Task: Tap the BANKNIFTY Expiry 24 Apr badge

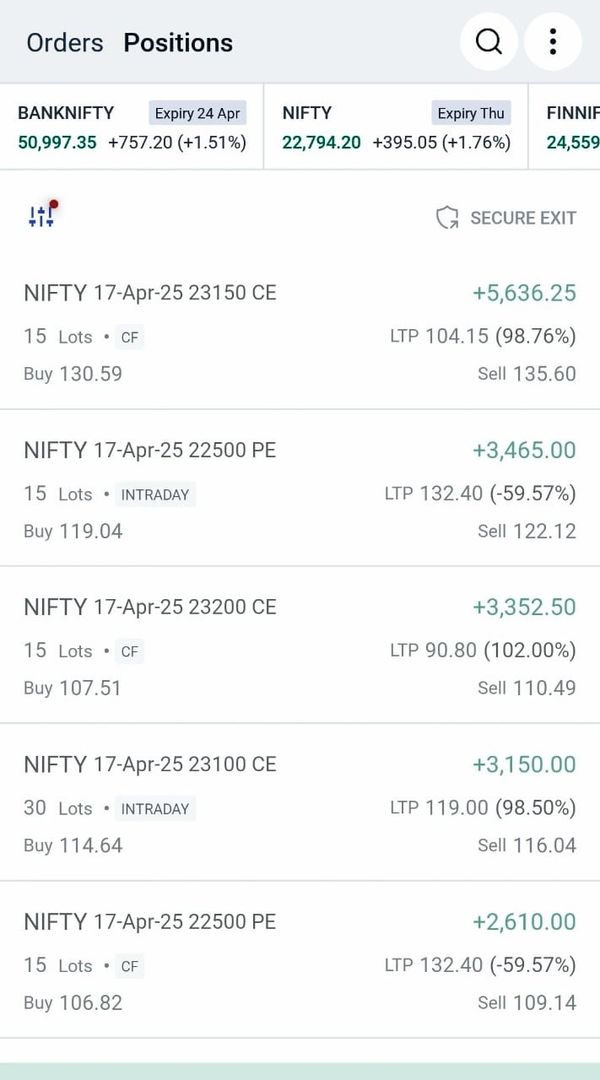Action: click(x=198, y=113)
